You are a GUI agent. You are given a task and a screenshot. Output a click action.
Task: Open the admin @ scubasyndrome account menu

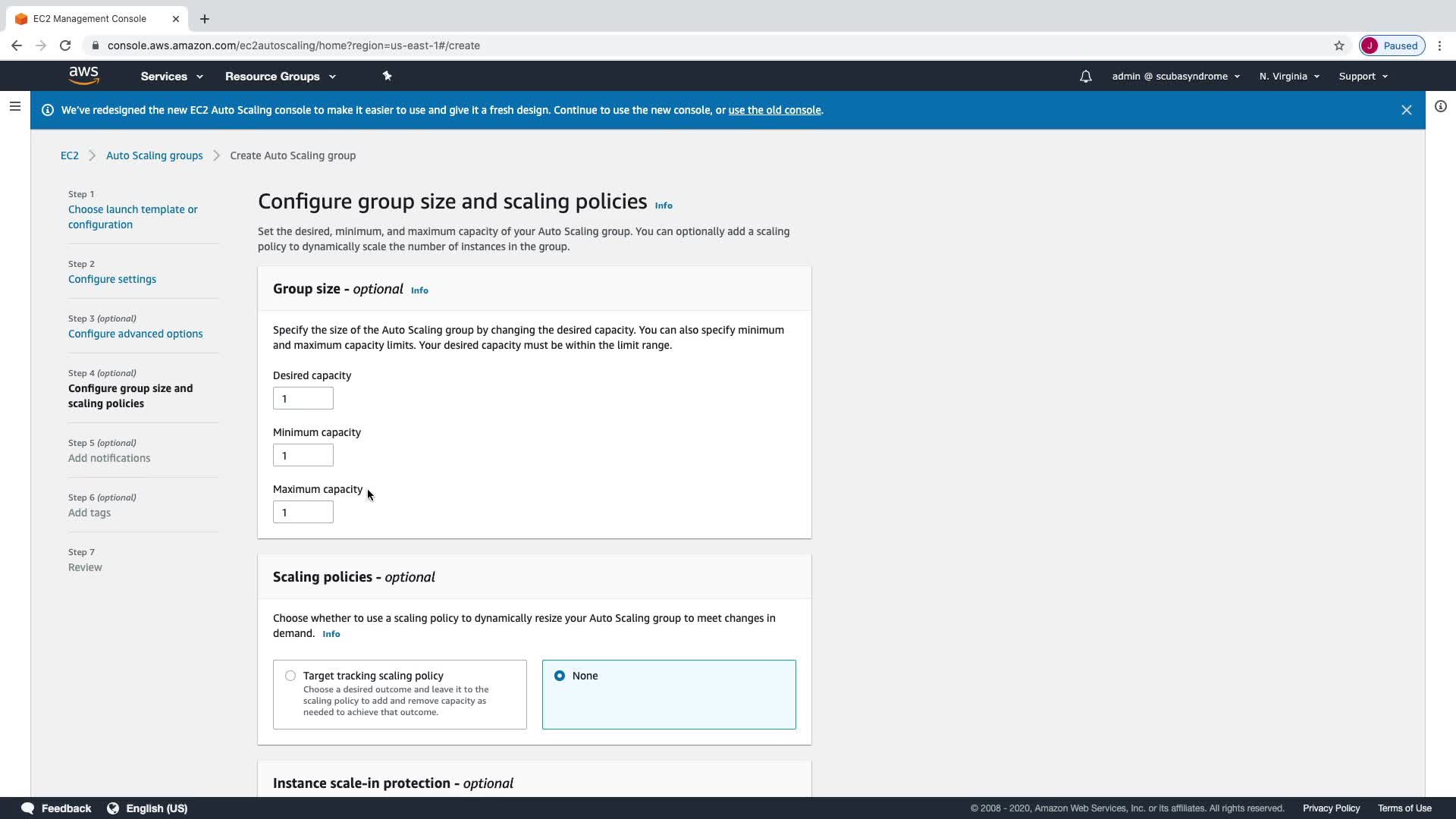1175,77
